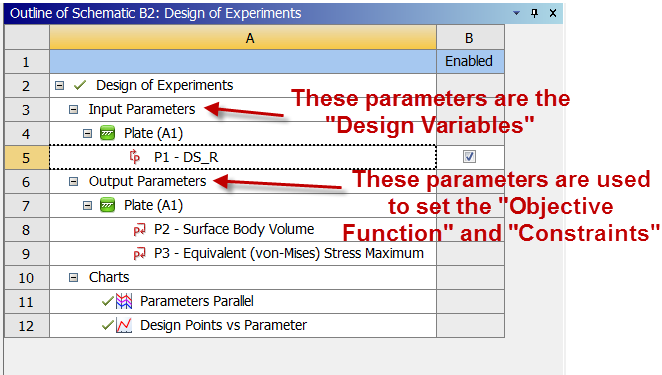Click the Design Points vs Parameter chart icon
Image resolution: width=662 pixels, height=375 pixels.
(124, 325)
